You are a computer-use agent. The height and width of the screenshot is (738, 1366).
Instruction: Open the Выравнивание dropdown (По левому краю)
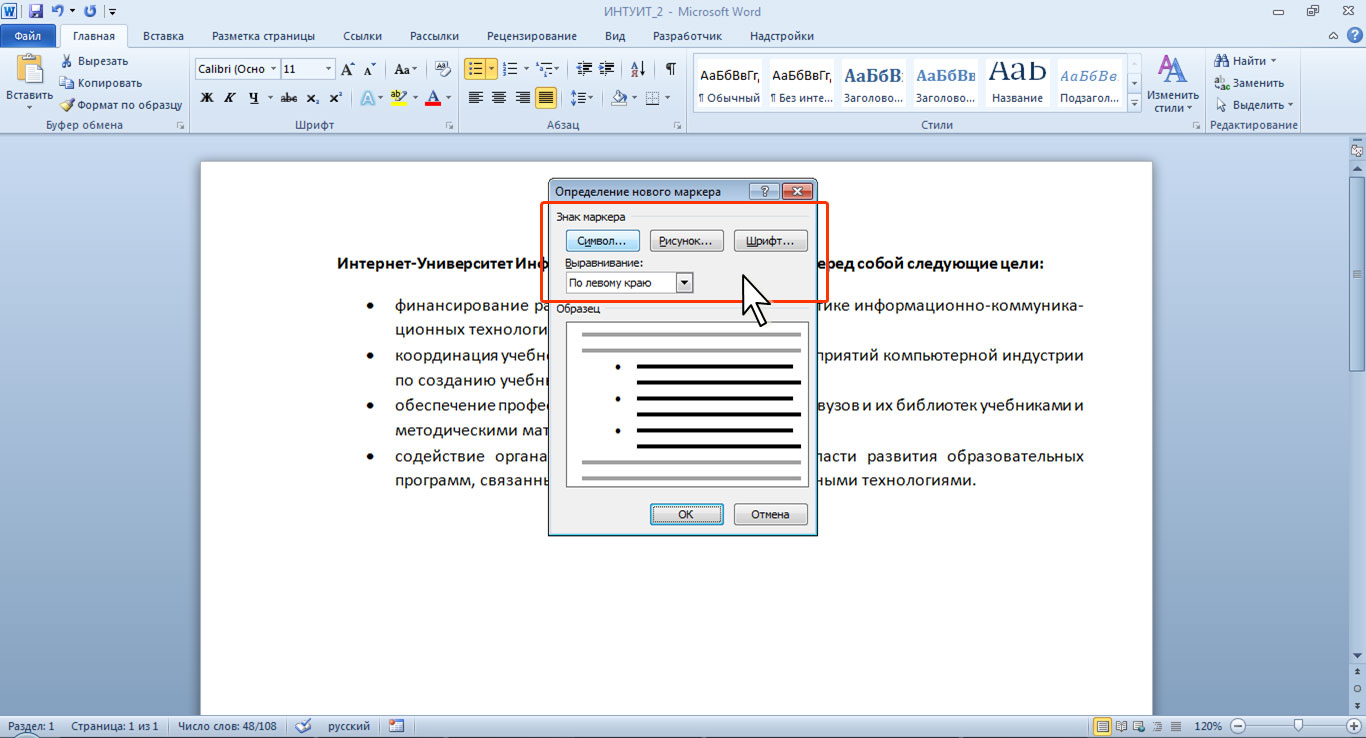pos(630,283)
